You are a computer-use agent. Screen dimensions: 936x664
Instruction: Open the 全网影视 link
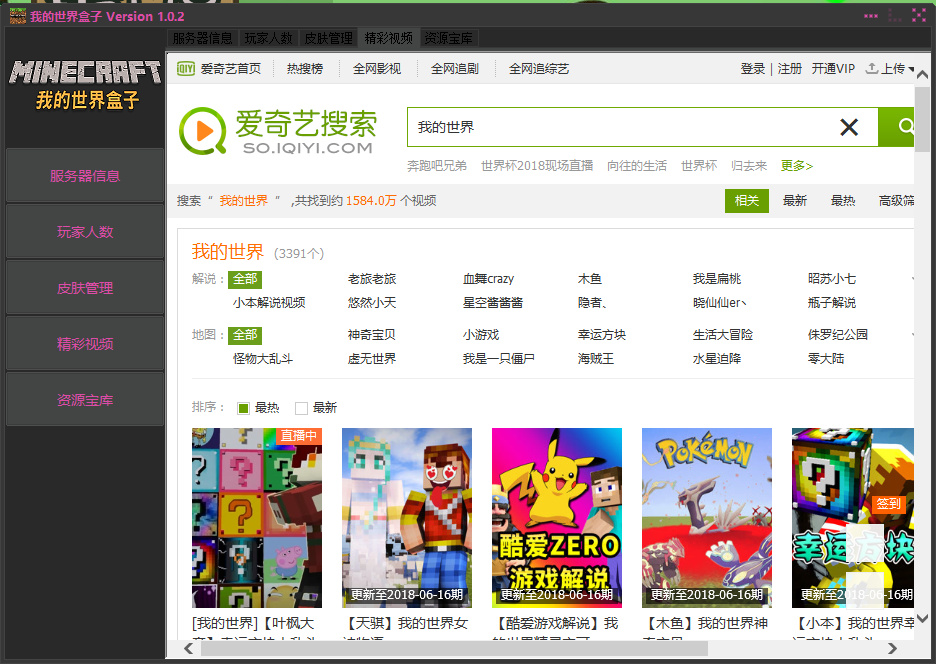377,69
